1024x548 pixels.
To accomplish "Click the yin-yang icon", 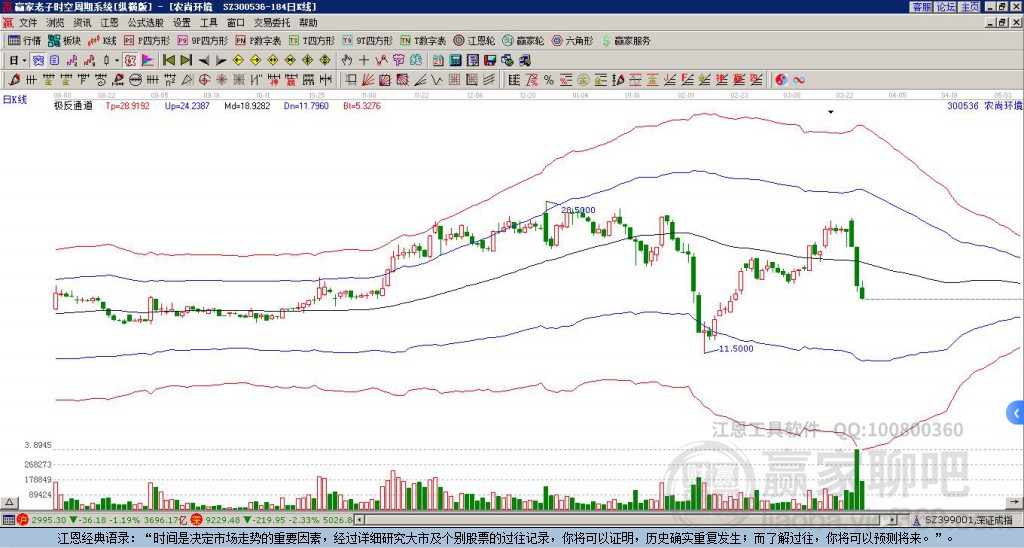I will click(781, 80).
